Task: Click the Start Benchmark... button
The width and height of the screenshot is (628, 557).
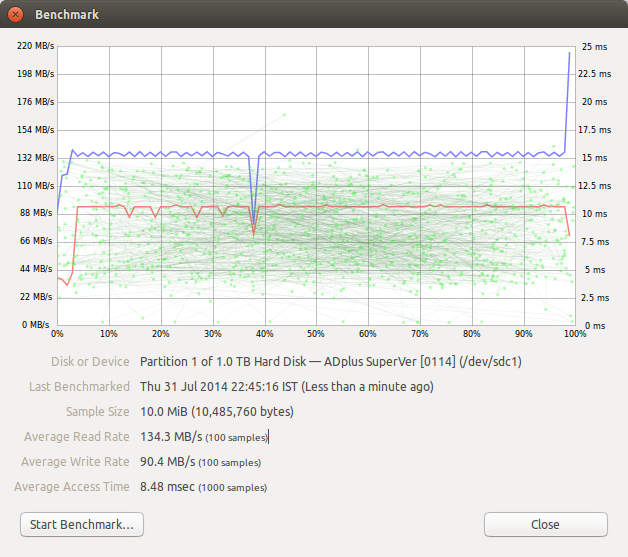Action: click(x=82, y=524)
